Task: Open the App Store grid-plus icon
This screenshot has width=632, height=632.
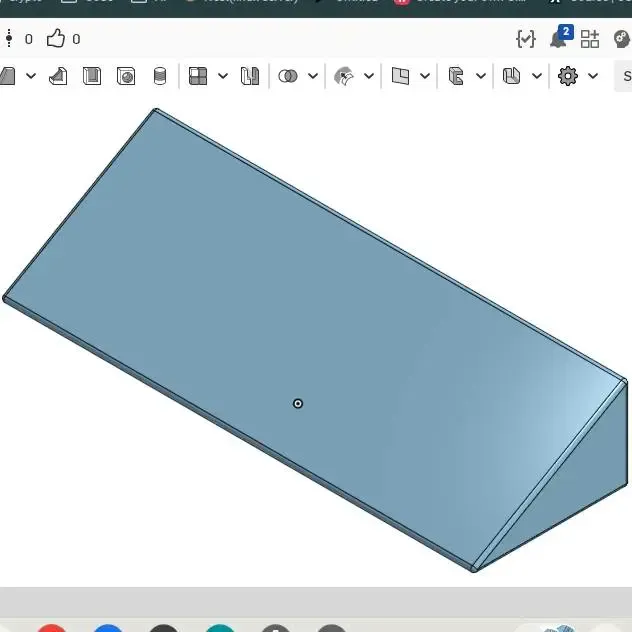Action: [x=590, y=39]
